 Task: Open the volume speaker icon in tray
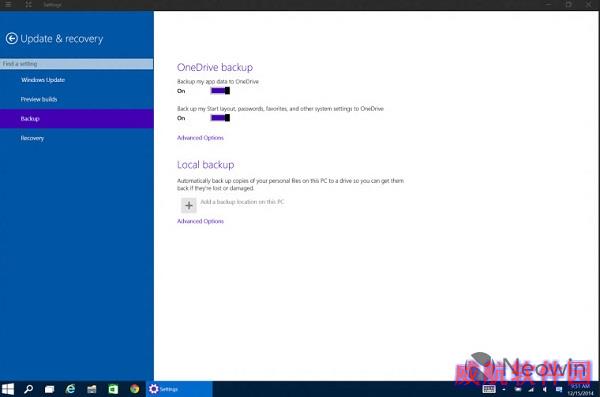[545, 389]
